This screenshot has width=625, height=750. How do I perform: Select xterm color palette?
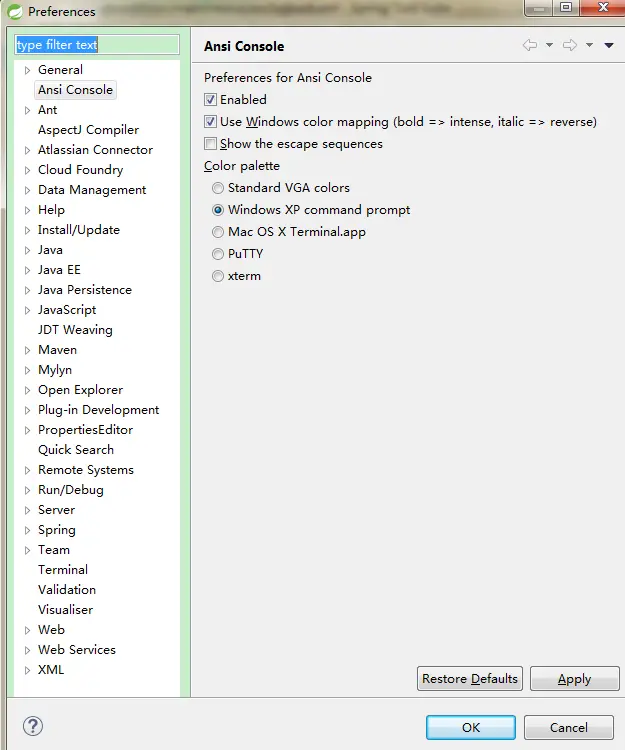pyautogui.click(x=218, y=276)
